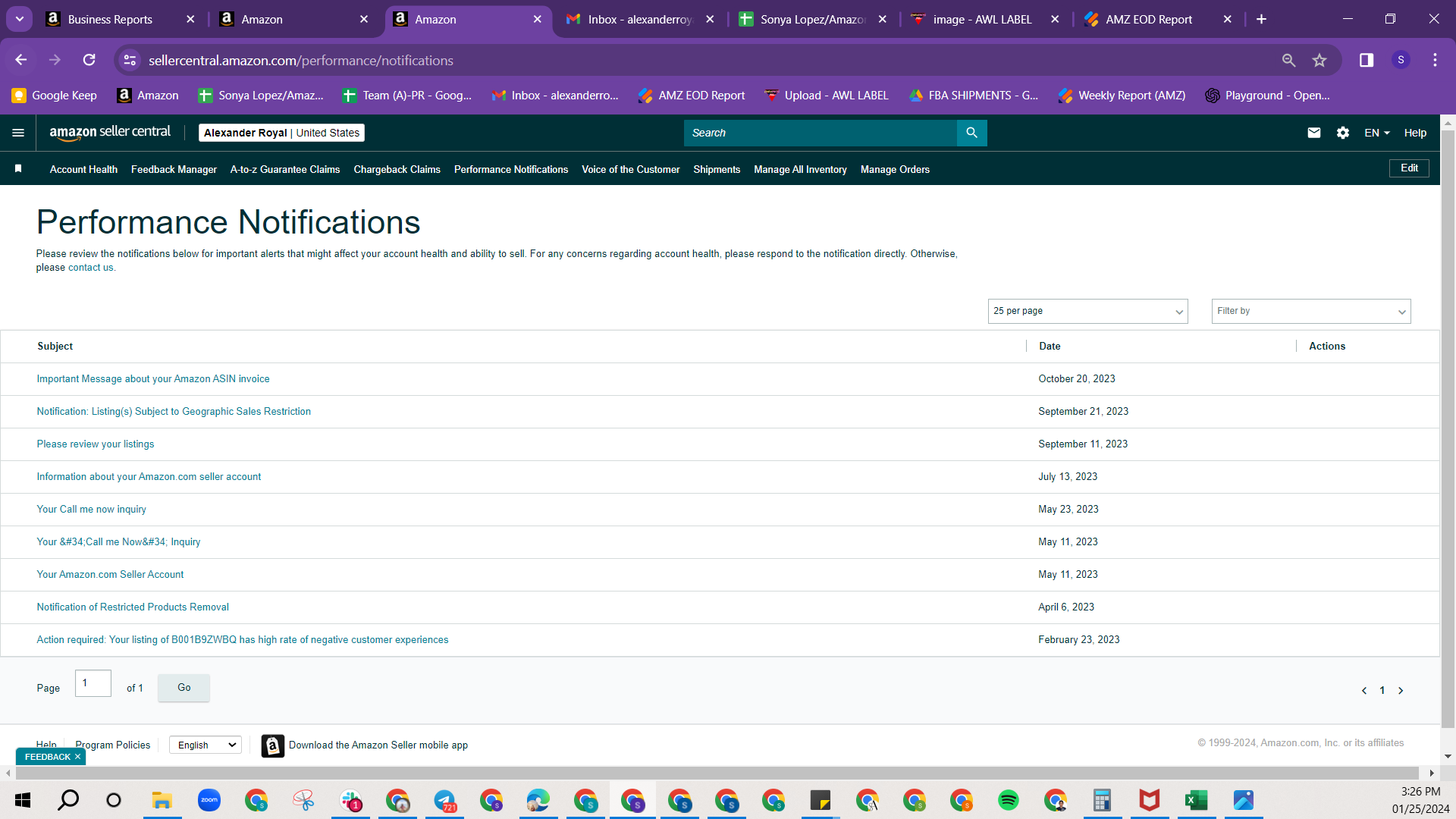
Task: Click the vertical page scrollbar
Action: (x=1448, y=428)
